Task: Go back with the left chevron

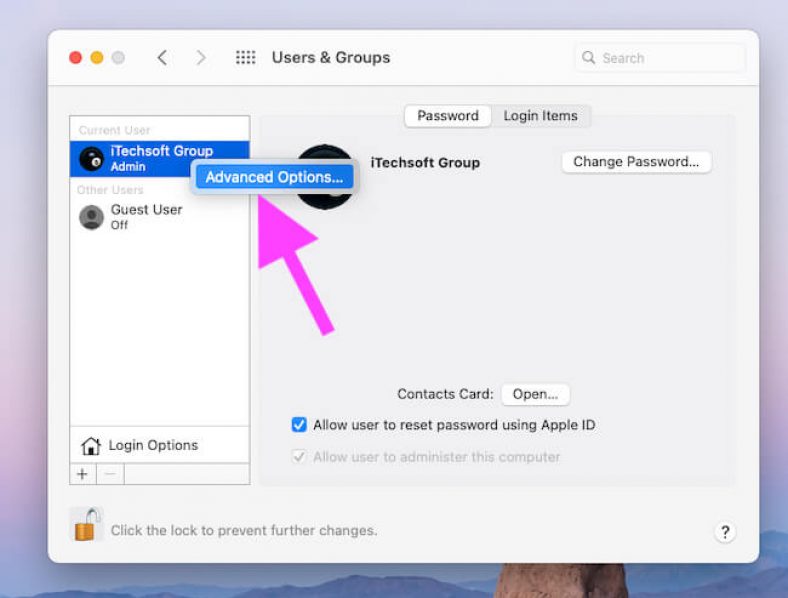Action: (x=162, y=58)
